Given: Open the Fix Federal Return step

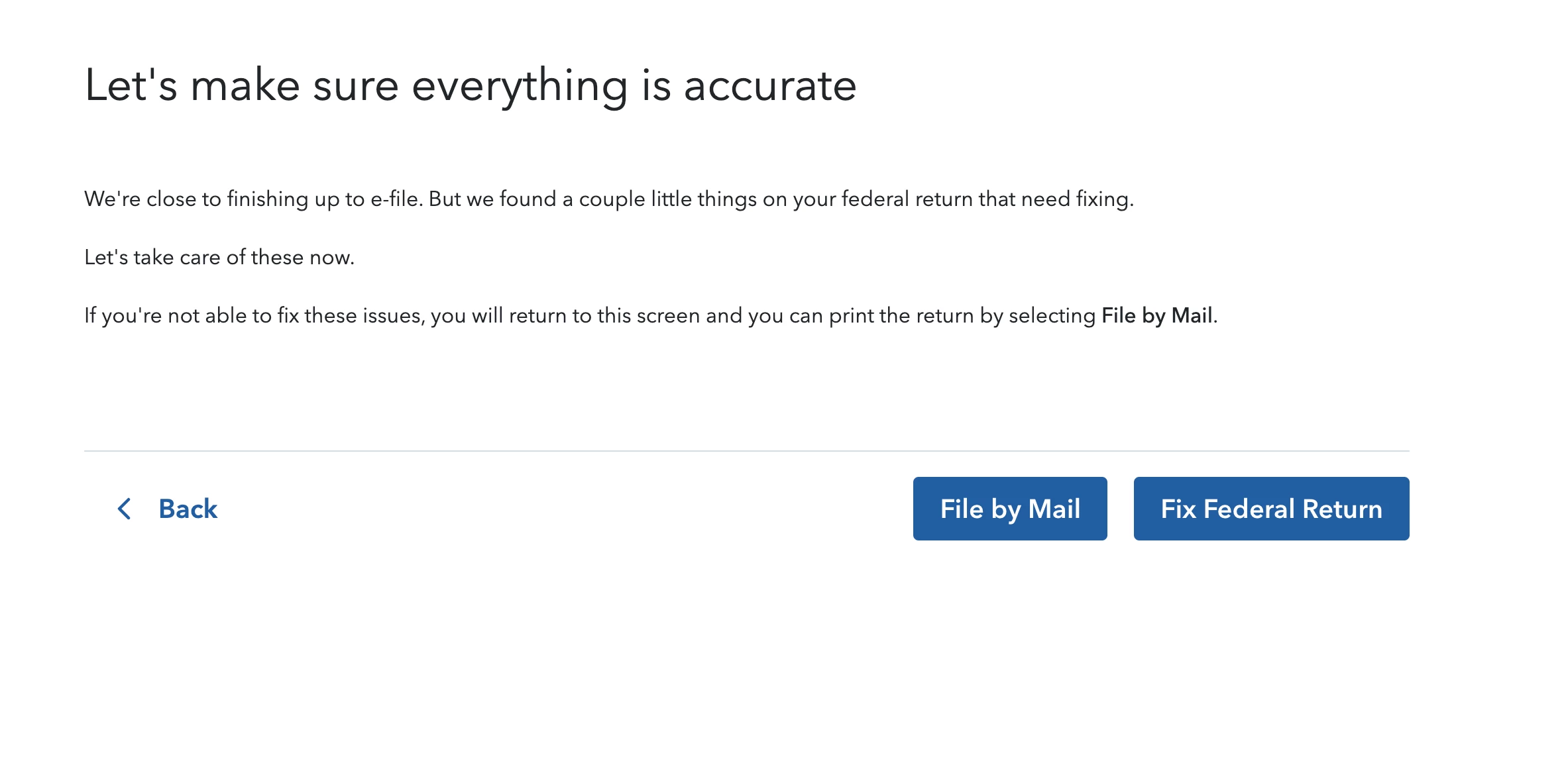Looking at the screenshot, I should 1271,509.
